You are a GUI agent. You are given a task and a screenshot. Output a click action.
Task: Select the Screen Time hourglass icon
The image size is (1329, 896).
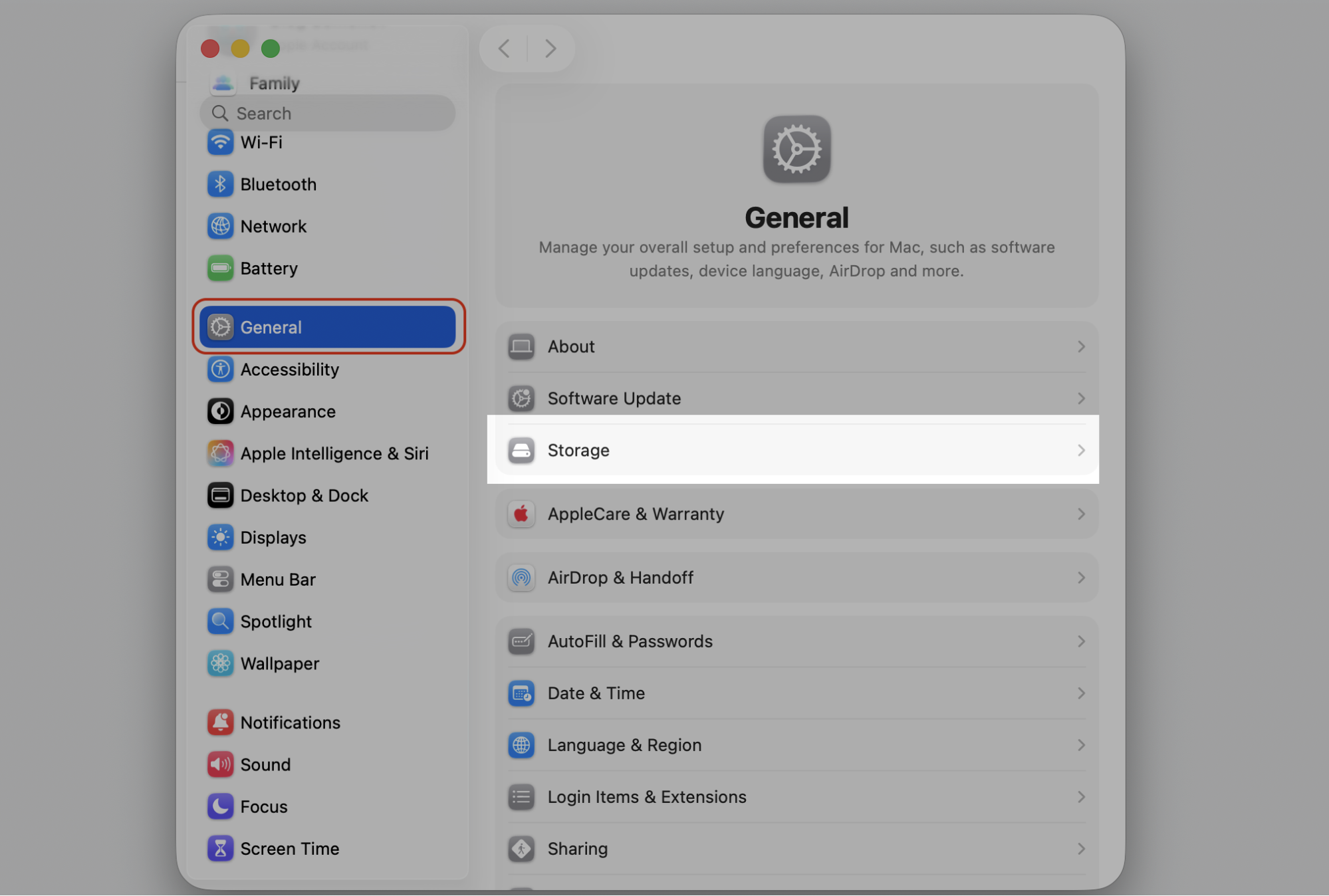[x=220, y=849]
